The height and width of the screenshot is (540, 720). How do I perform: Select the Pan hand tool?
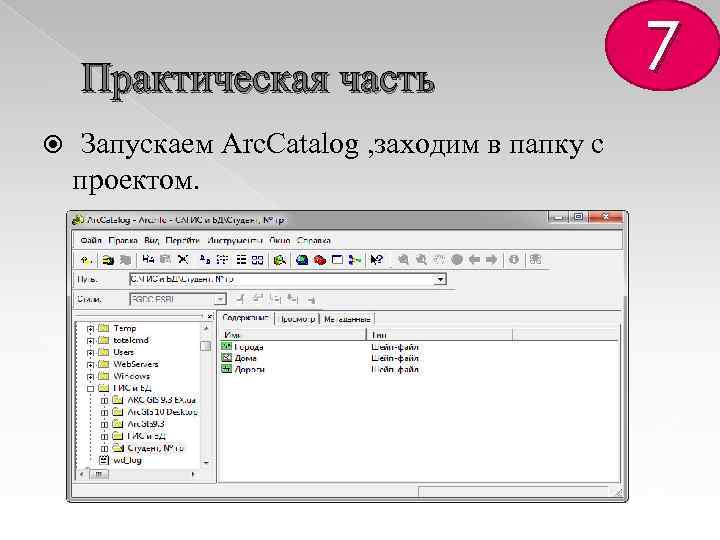pos(439,260)
